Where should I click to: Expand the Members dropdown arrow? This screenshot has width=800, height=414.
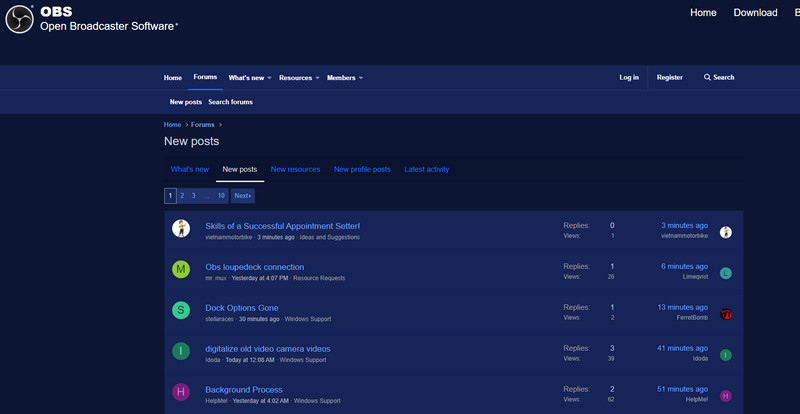pos(361,78)
